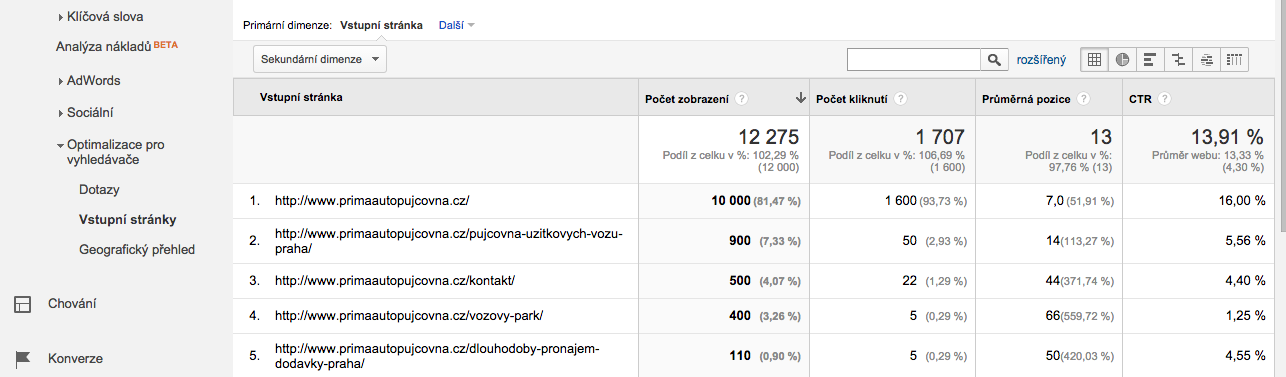
Task: Open help for Počet zobrazení column
Action: coord(742,99)
